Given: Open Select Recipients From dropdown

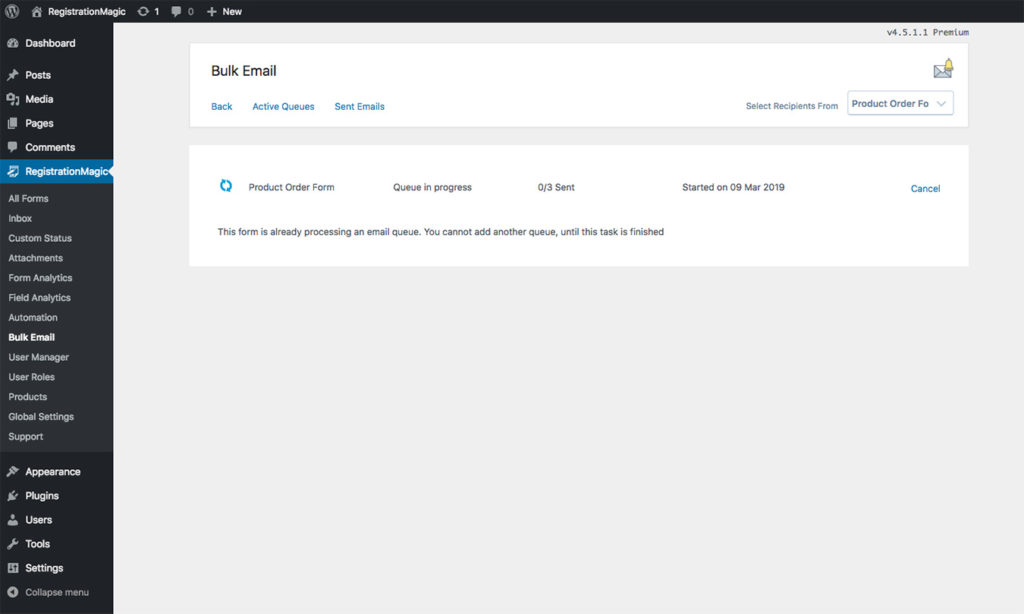Looking at the screenshot, I should 900,104.
